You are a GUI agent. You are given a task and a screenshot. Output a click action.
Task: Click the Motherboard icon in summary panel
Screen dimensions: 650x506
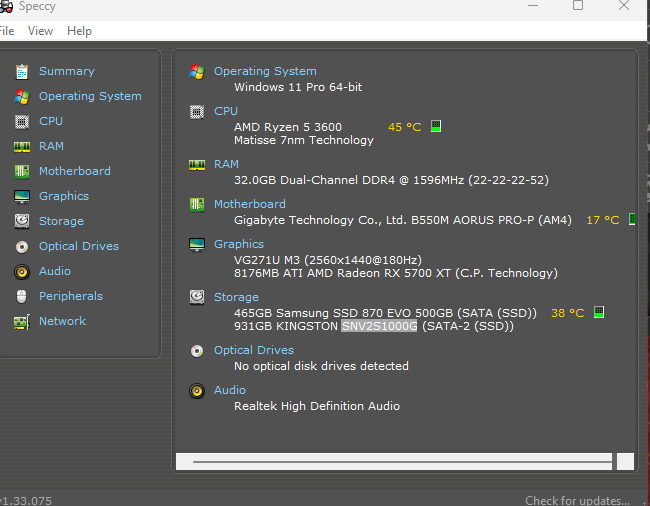[197, 205]
